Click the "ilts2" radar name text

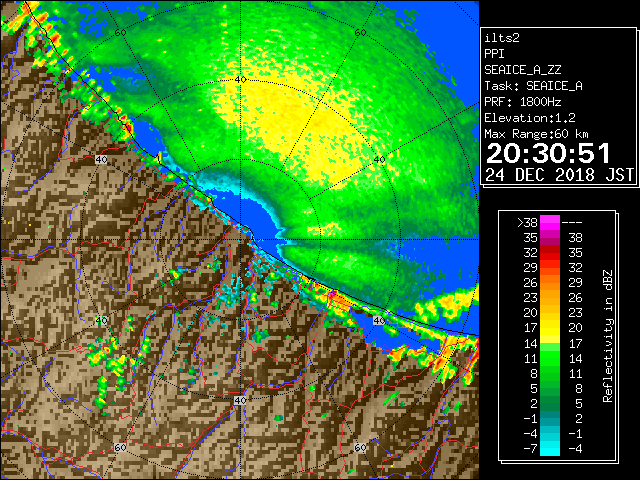[x=502, y=38]
